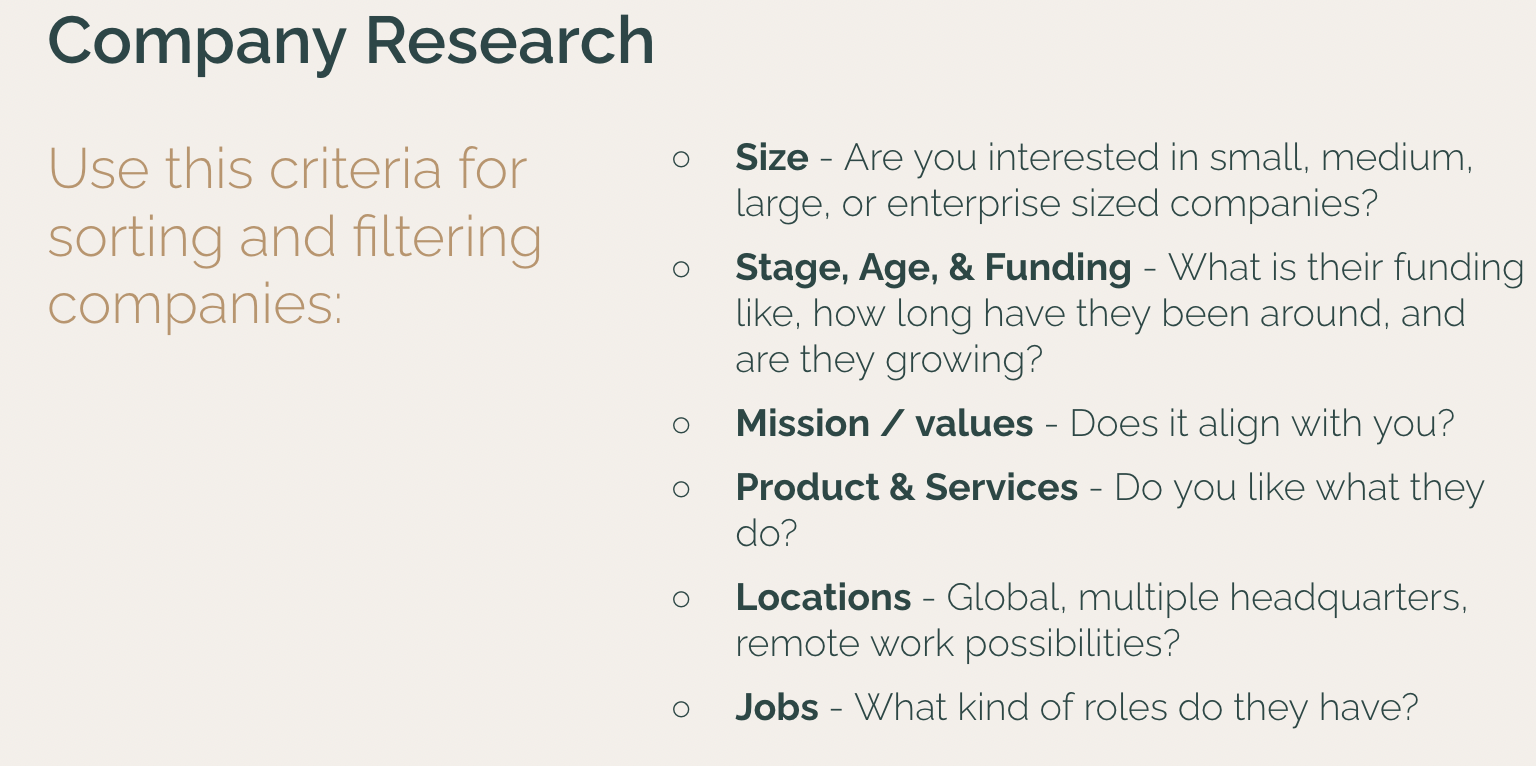Click the bullet circle before "Product & Services"
This screenshot has width=1536, height=766.
(682, 488)
